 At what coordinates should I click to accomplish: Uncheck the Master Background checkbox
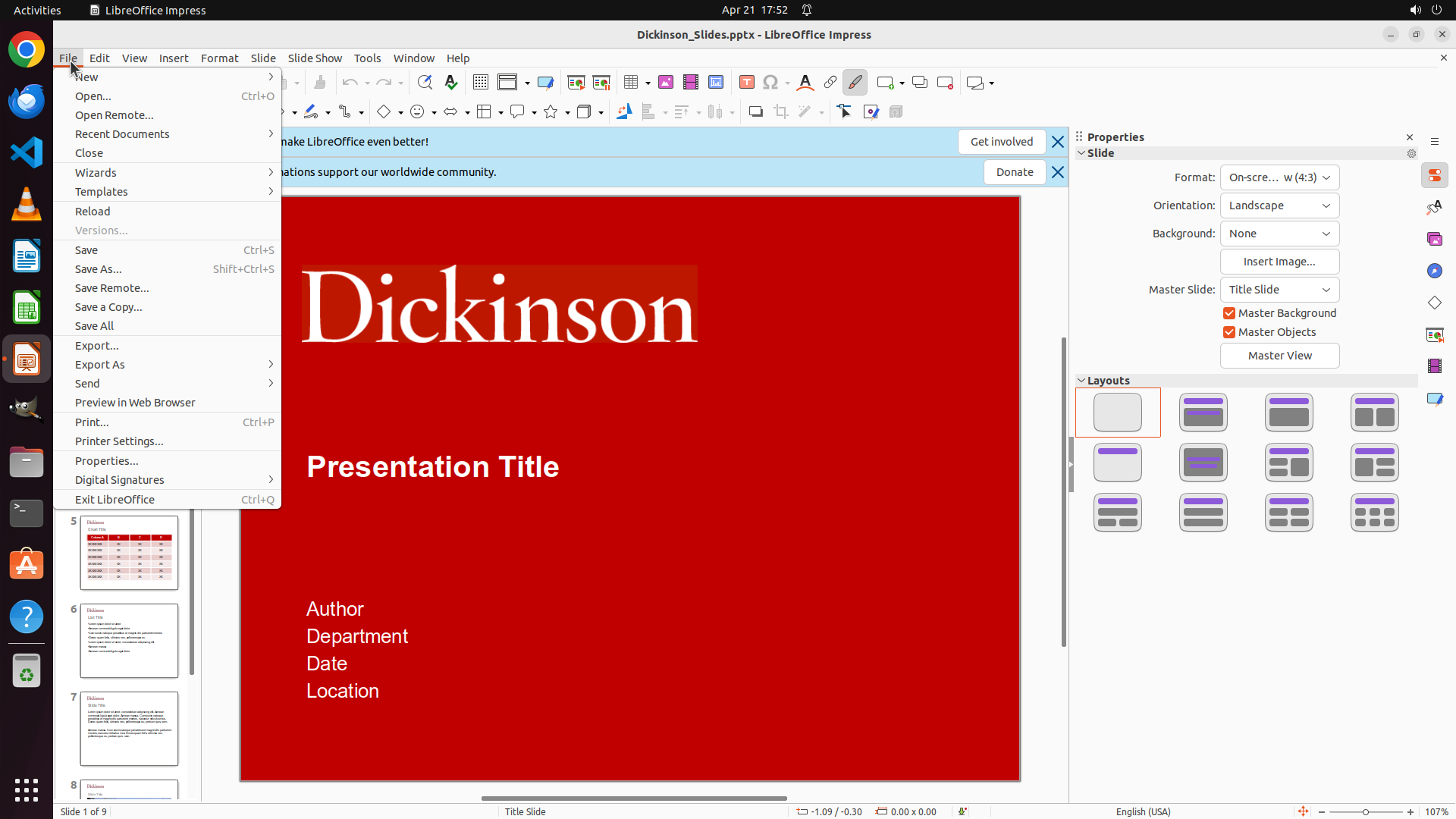pos(1229,313)
